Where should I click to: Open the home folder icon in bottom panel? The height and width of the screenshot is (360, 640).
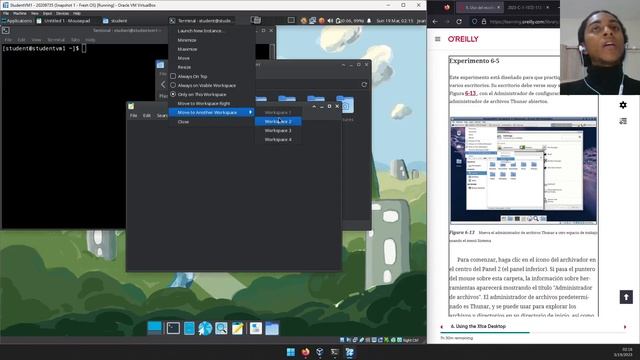(272, 328)
